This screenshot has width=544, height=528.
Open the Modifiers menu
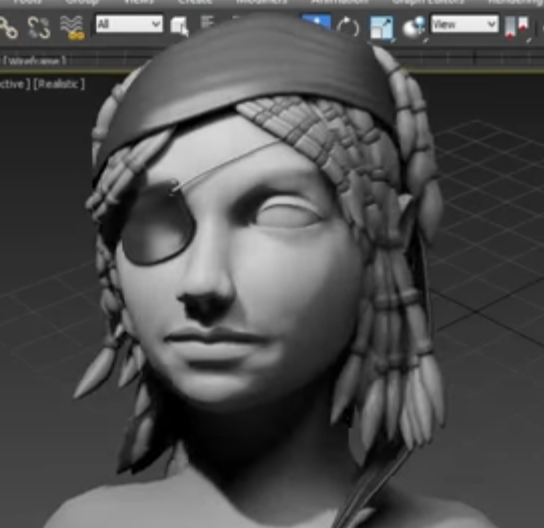pos(261,2)
